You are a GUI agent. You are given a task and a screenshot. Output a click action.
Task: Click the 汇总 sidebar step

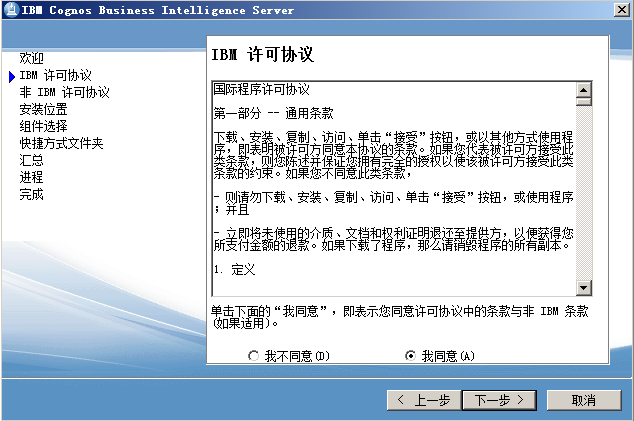click(x=31, y=160)
